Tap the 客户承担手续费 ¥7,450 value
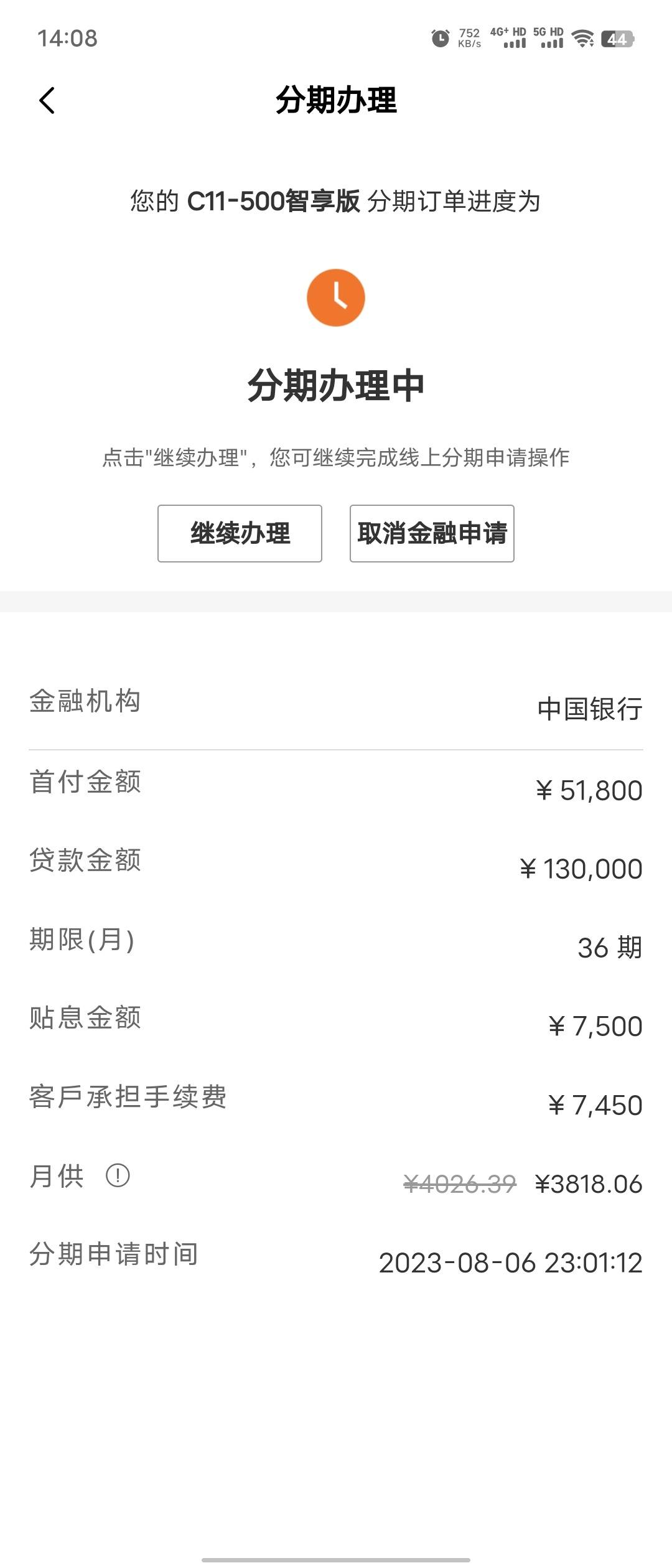The image size is (672, 1568). [x=595, y=1105]
